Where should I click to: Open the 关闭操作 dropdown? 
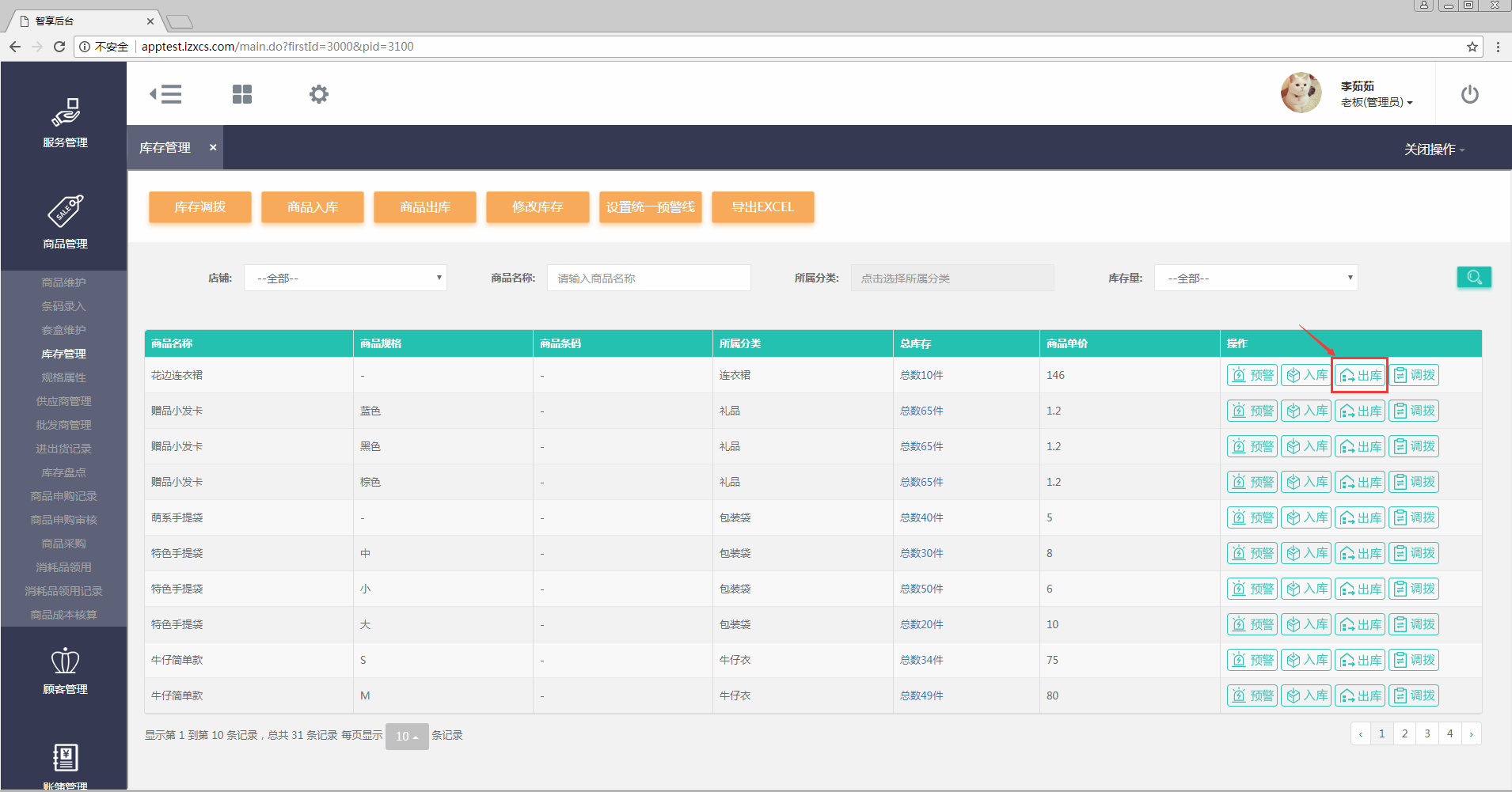1434,149
